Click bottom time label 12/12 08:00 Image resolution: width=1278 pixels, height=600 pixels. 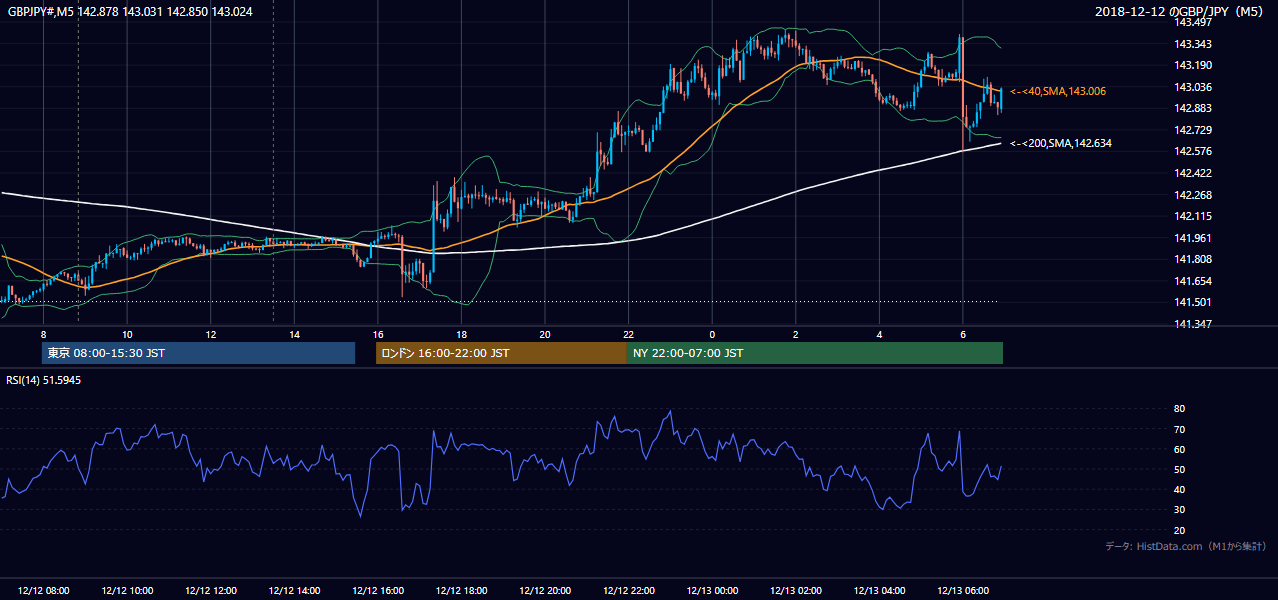pyautogui.click(x=44, y=591)
